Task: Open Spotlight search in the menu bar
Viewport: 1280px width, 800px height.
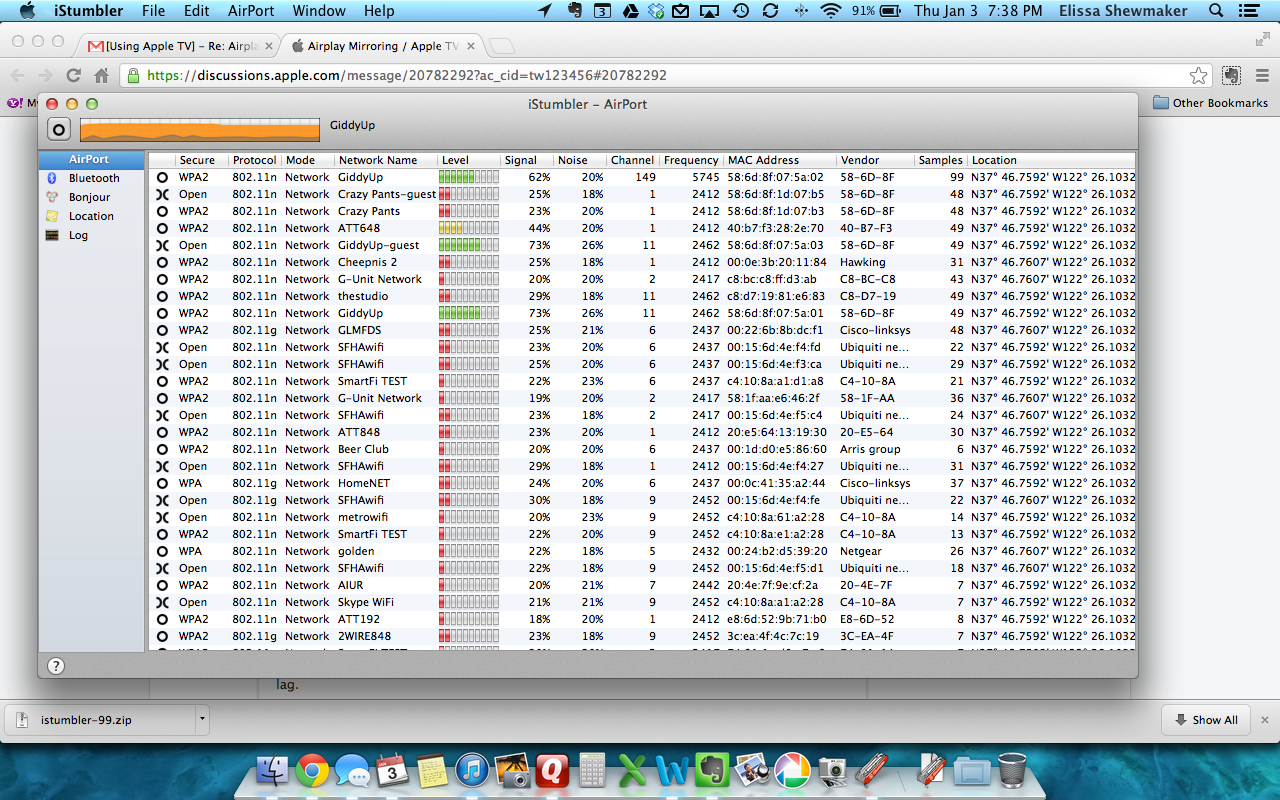Action: pyautogui.click(x=1216, y=11)
